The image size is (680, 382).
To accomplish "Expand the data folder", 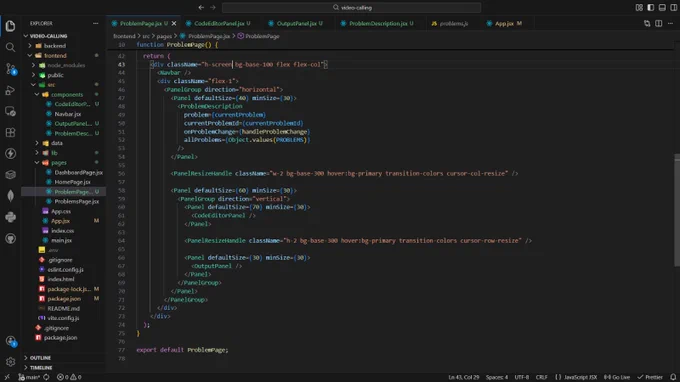I will pos(37,143).
